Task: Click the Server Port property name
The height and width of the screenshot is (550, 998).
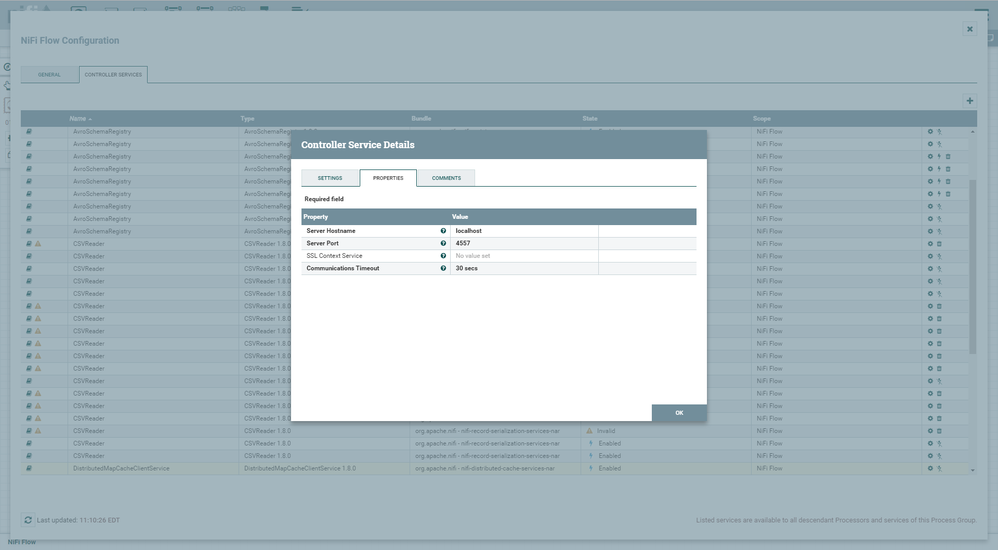Action: [323, 243]
